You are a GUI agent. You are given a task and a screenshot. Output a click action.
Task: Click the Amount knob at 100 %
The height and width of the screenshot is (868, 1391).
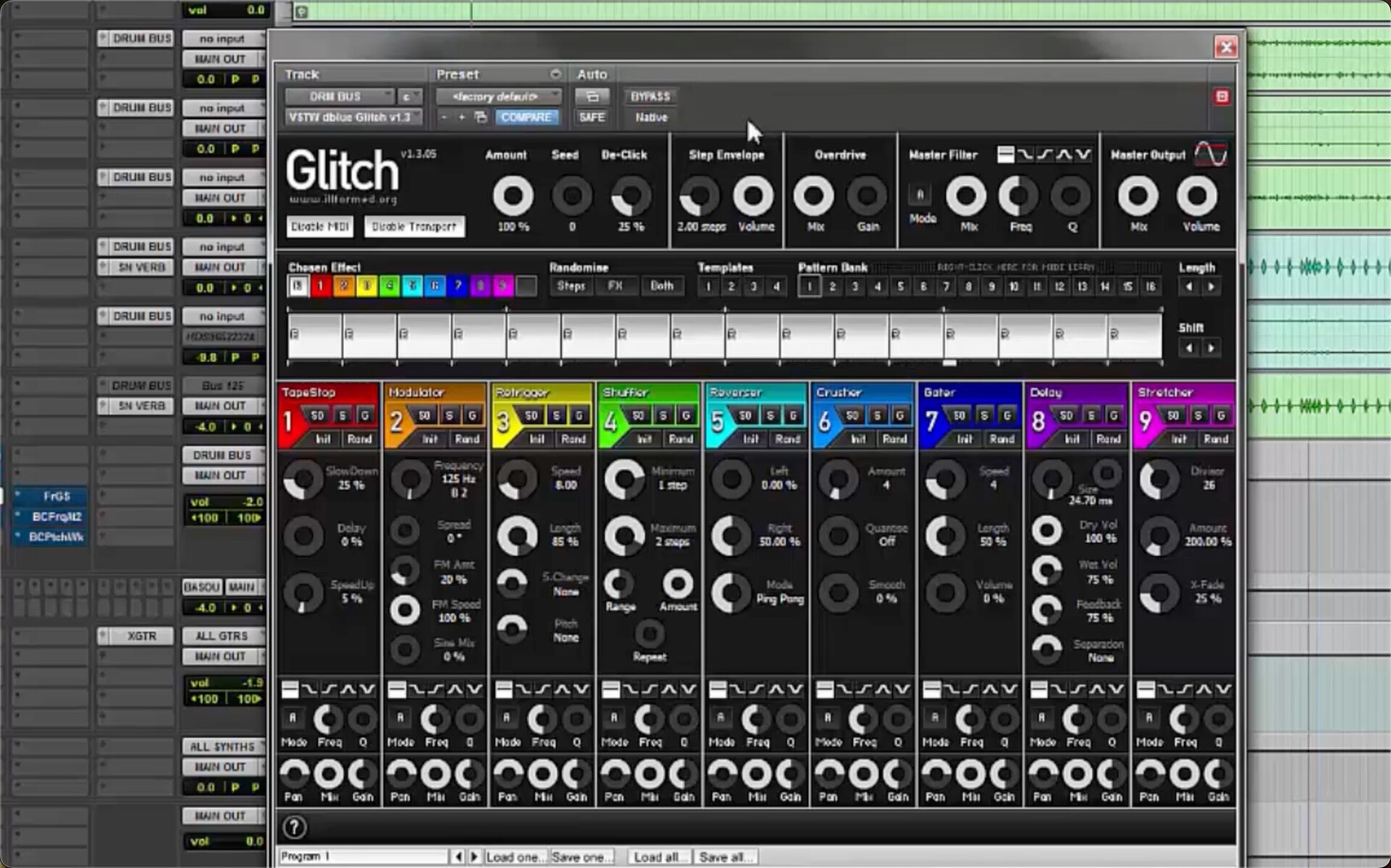coord(513,196)
